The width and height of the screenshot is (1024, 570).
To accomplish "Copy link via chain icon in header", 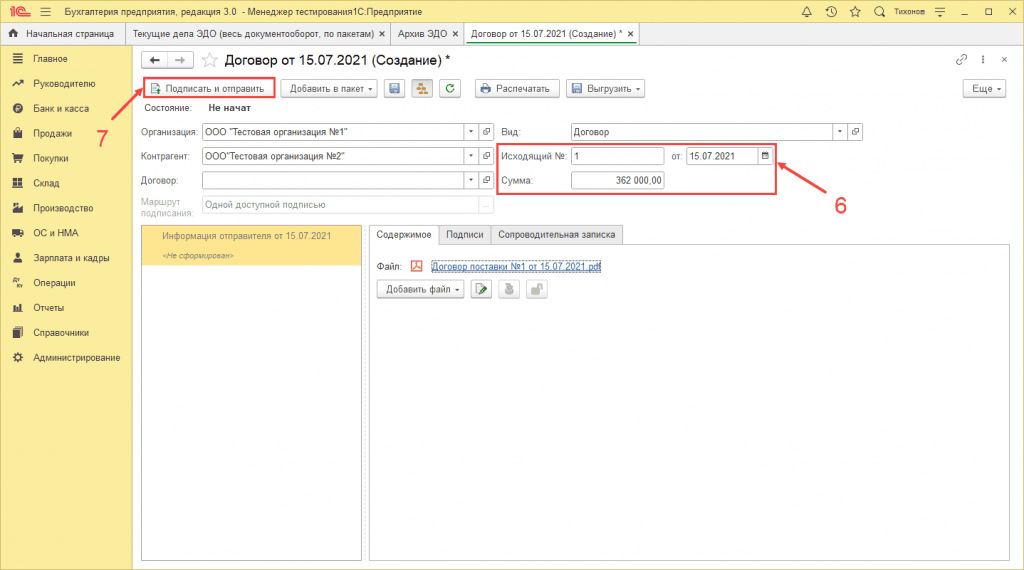I will [962, 60].
